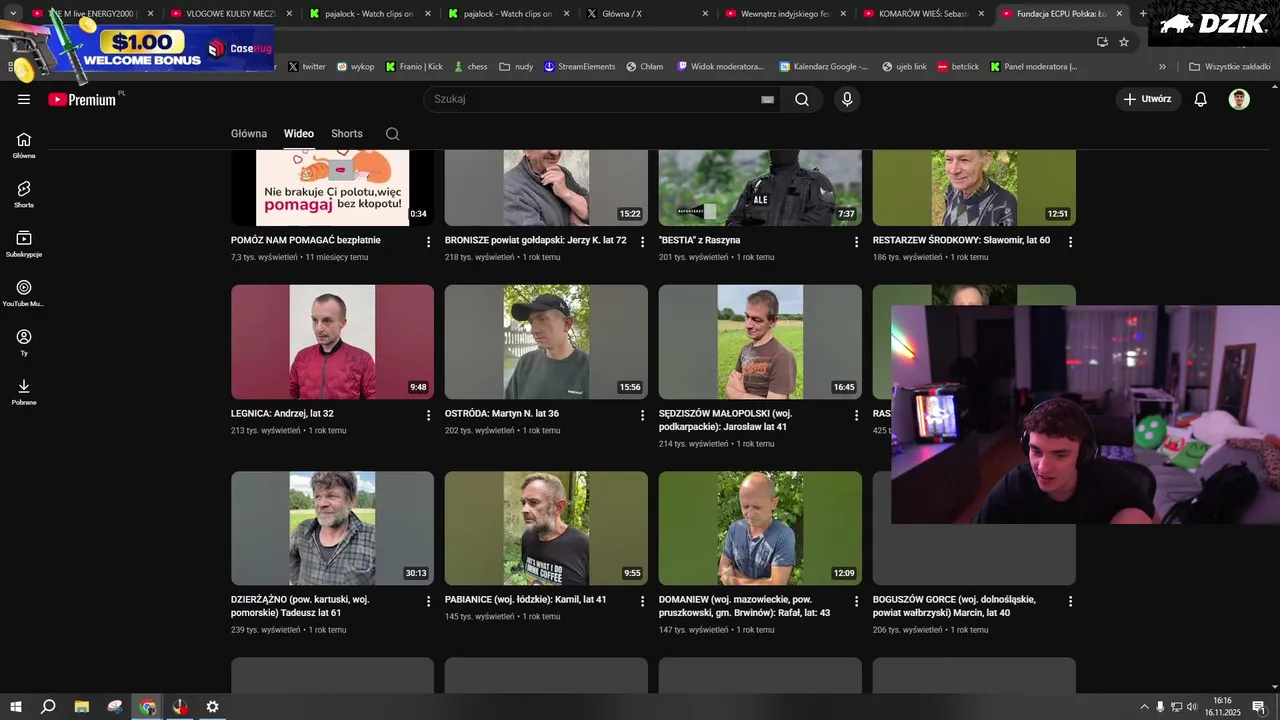Open the account avatar menu

coord(1239,99)
